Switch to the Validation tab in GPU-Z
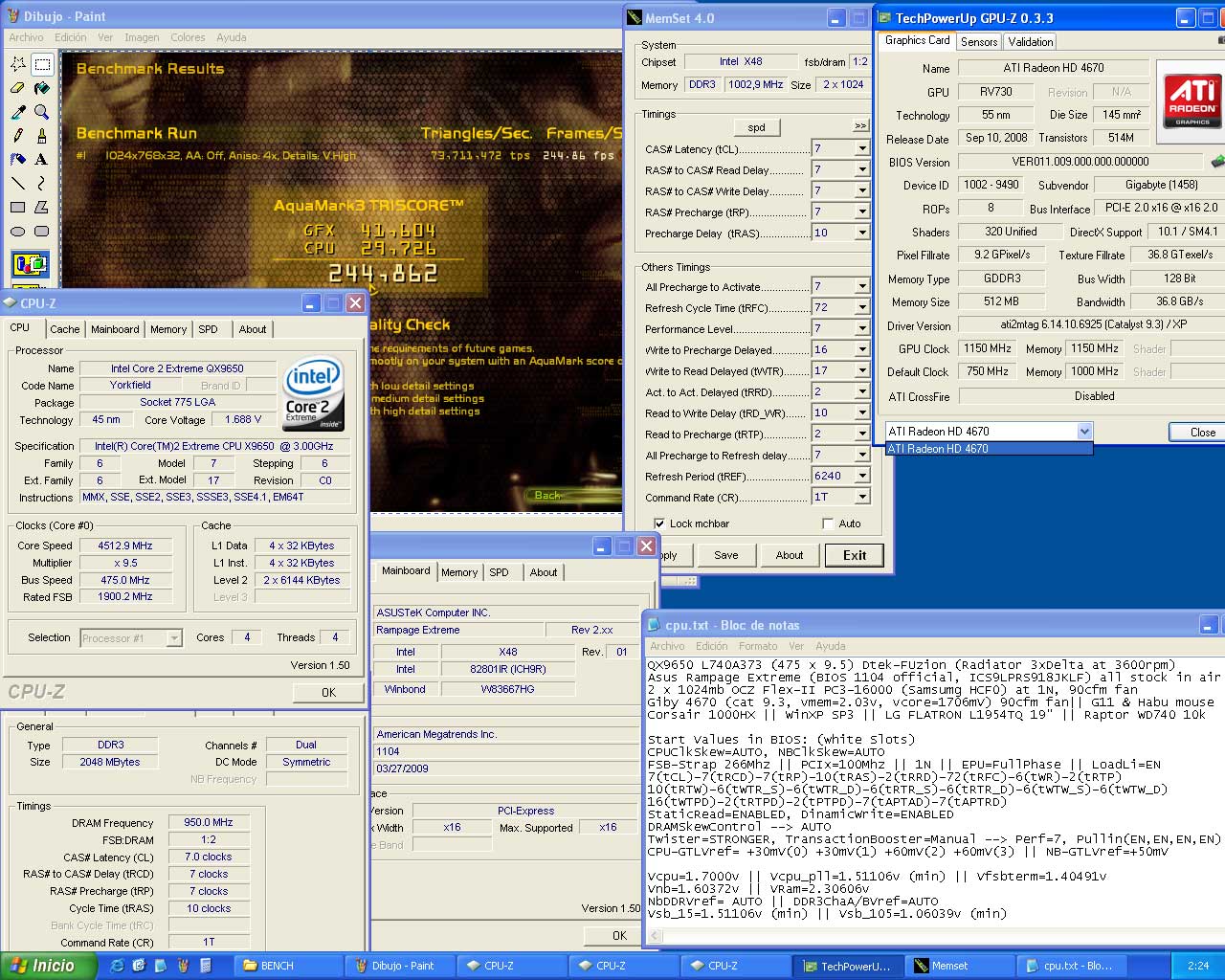The height and width of the screenshot is (980, 1225). click(1031, 42)
